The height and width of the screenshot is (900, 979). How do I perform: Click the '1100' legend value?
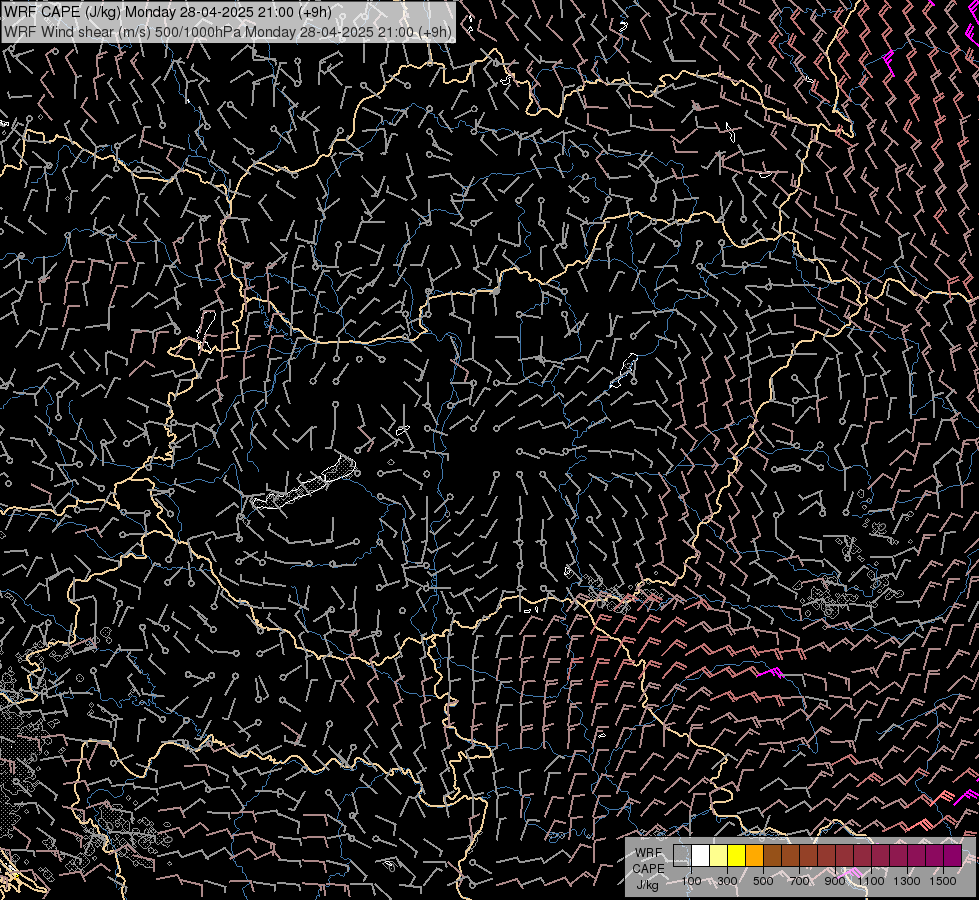tap(870, 881)
